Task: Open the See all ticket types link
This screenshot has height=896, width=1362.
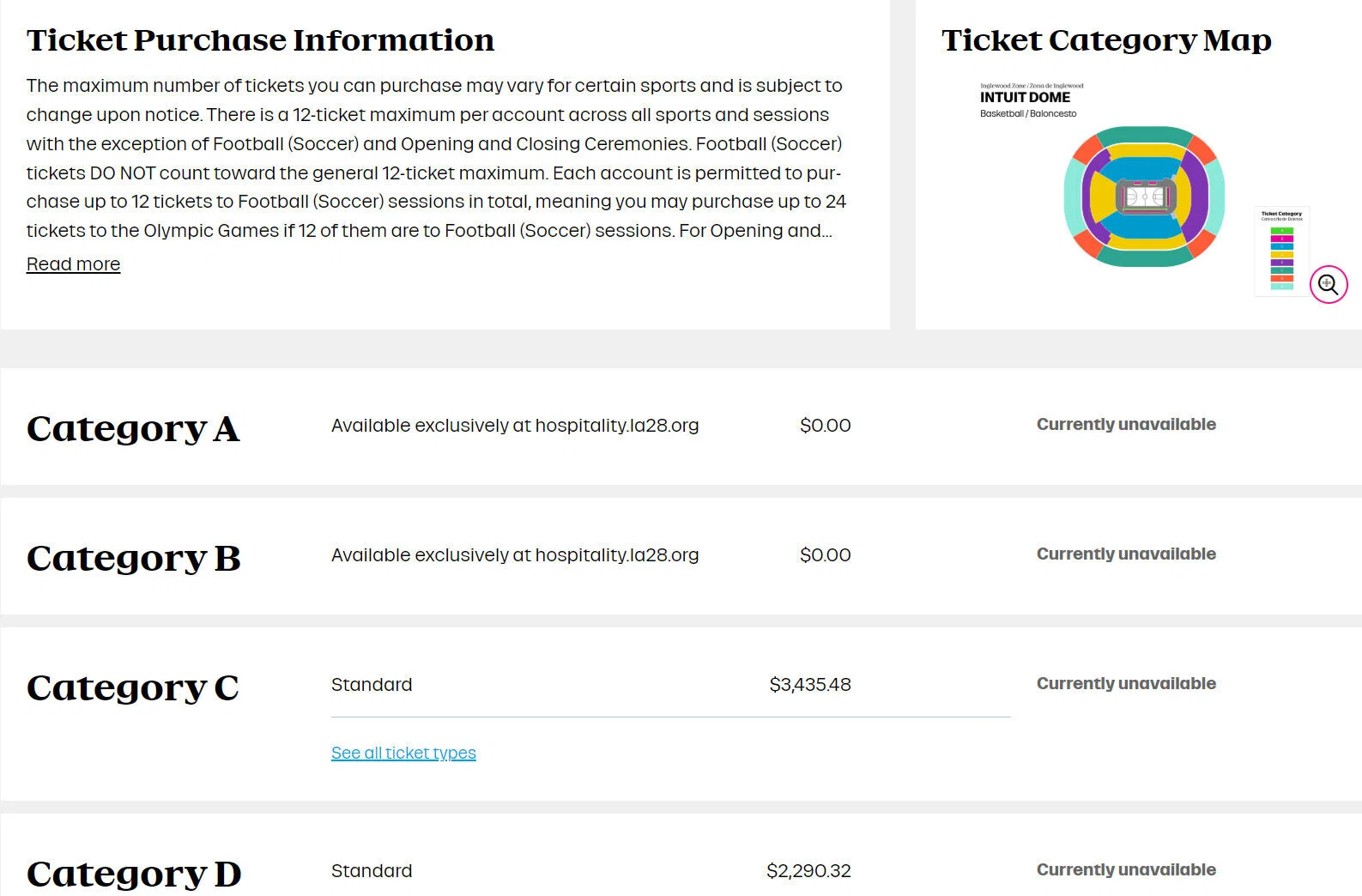Action: tap(403, 753)
